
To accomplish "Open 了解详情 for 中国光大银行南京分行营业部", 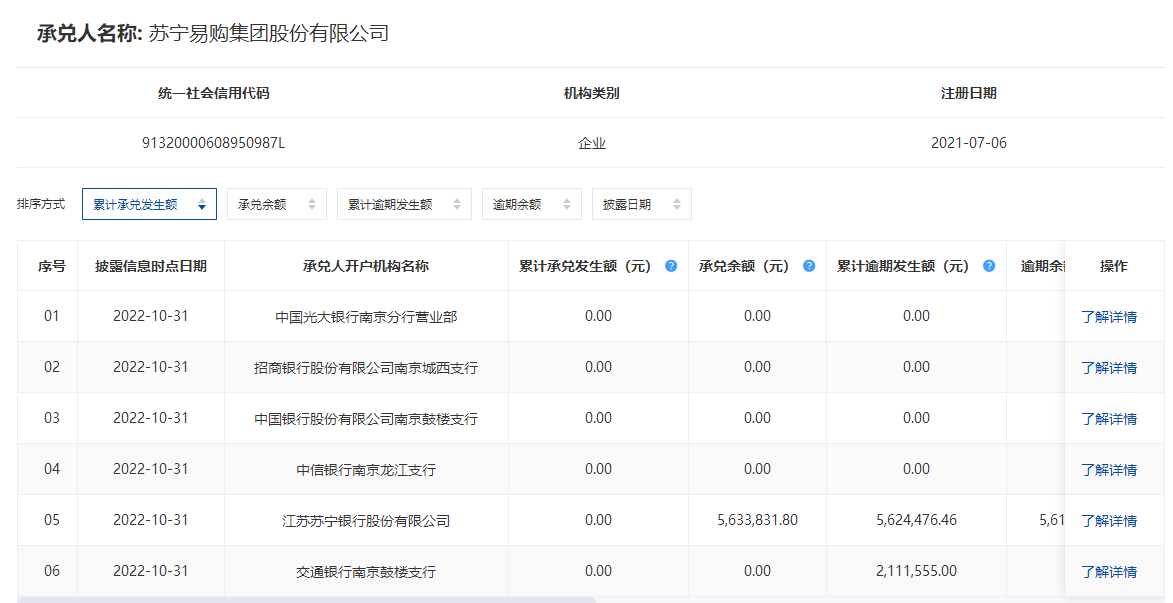I will click(x=1109, y=316).
